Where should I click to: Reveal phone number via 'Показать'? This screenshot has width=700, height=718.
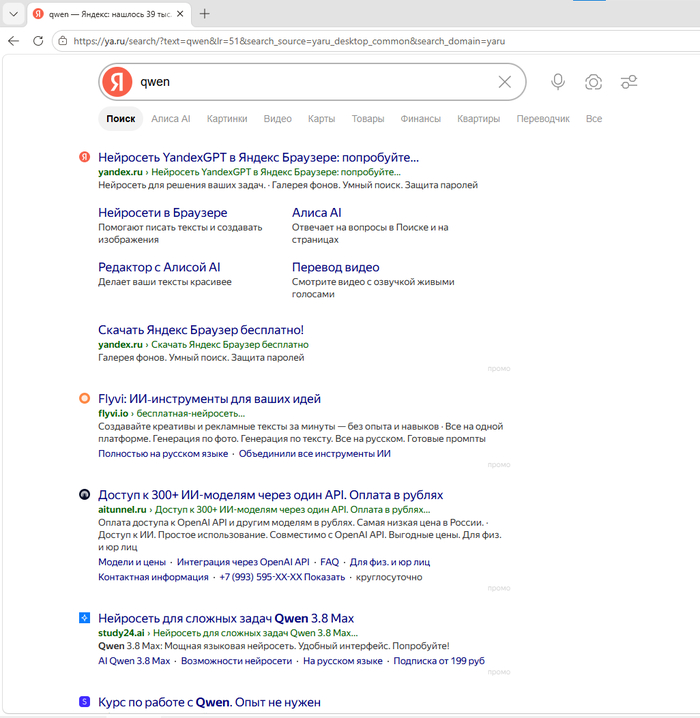[324, 577]
